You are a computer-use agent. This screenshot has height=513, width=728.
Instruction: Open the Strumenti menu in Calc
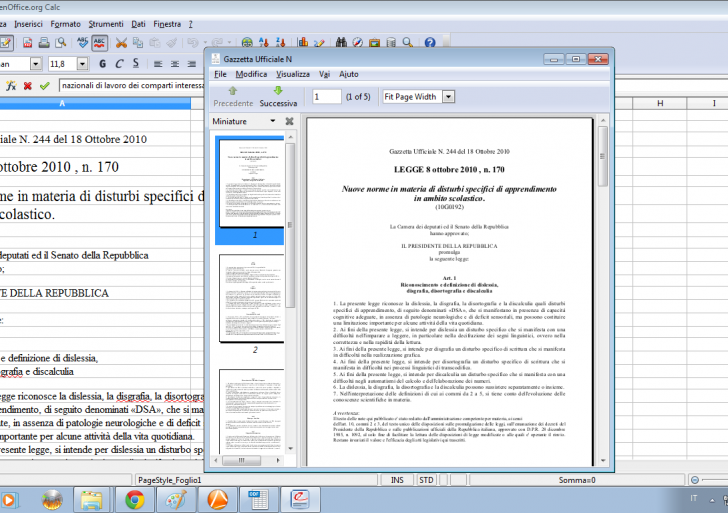(x=105, y=22)
